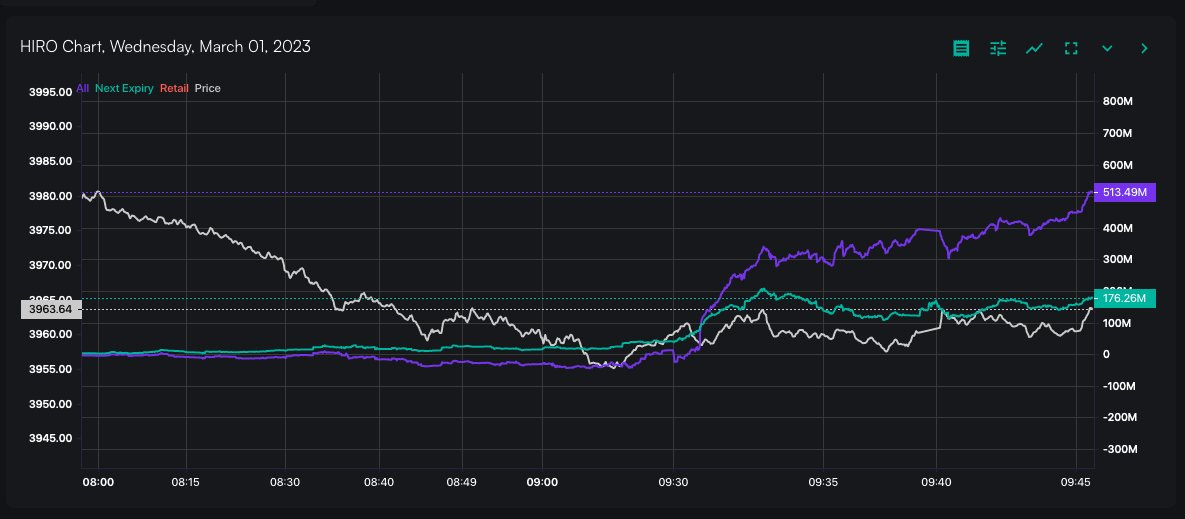Click the 09:45 time axis label
This screenshot has height=519, width=1185.
[x=1075, y=482]
